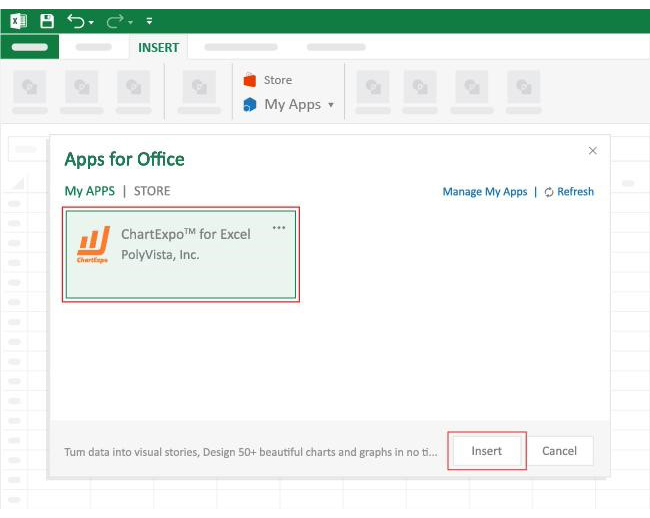Screen dimensions: 650x518
Task: Click the PolyVista, Inc. publisher text
Action: click(x=160, y=255)
